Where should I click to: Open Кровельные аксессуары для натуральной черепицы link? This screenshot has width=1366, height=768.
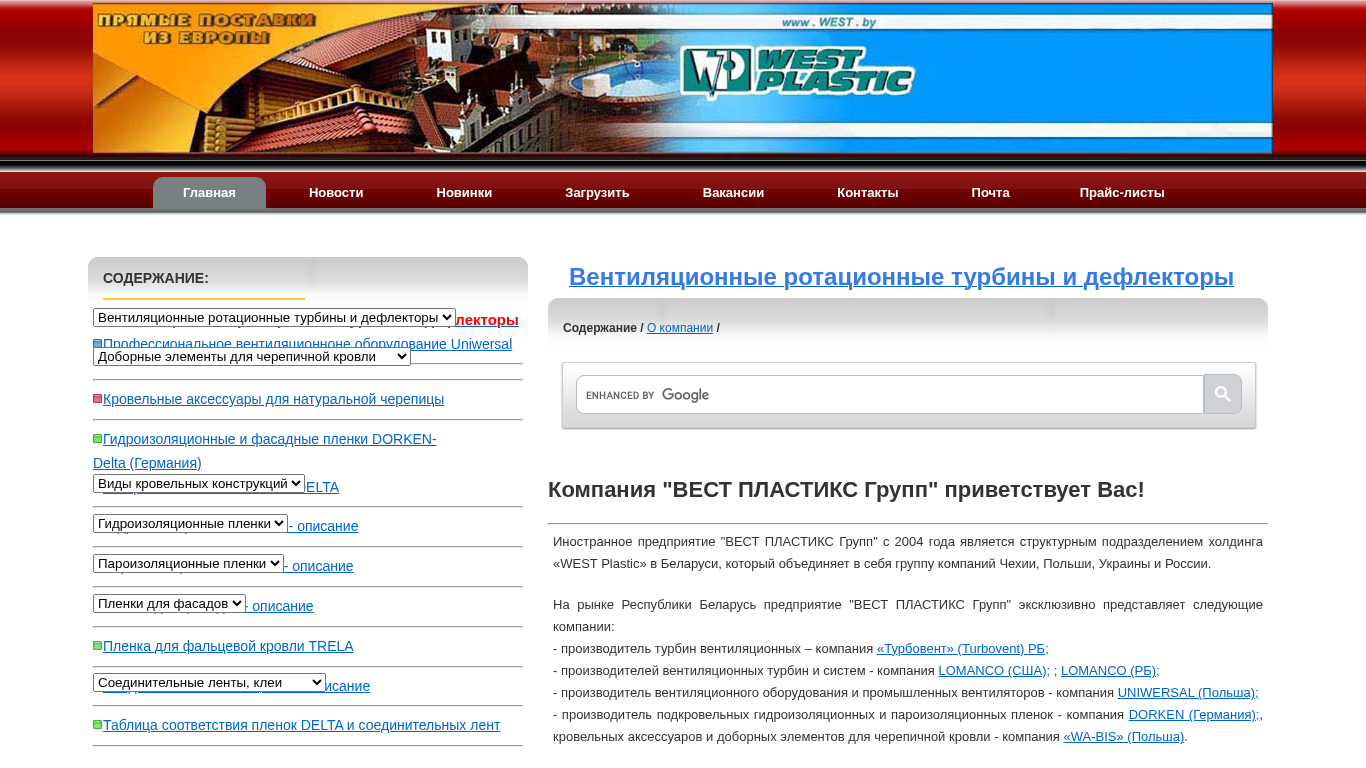pyautogui.click(x=273, y=399)
